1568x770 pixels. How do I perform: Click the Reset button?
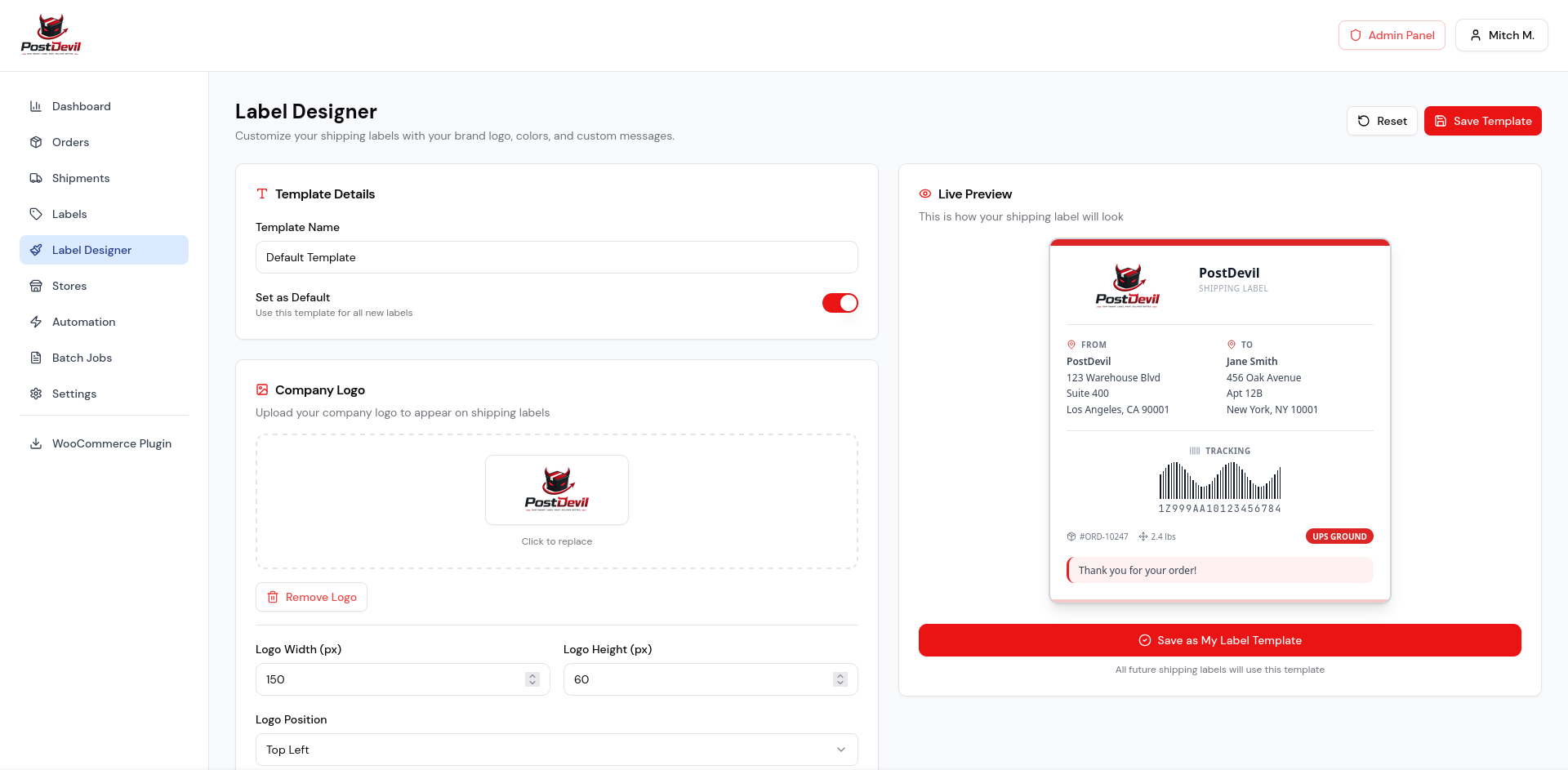click(1382, 121)
